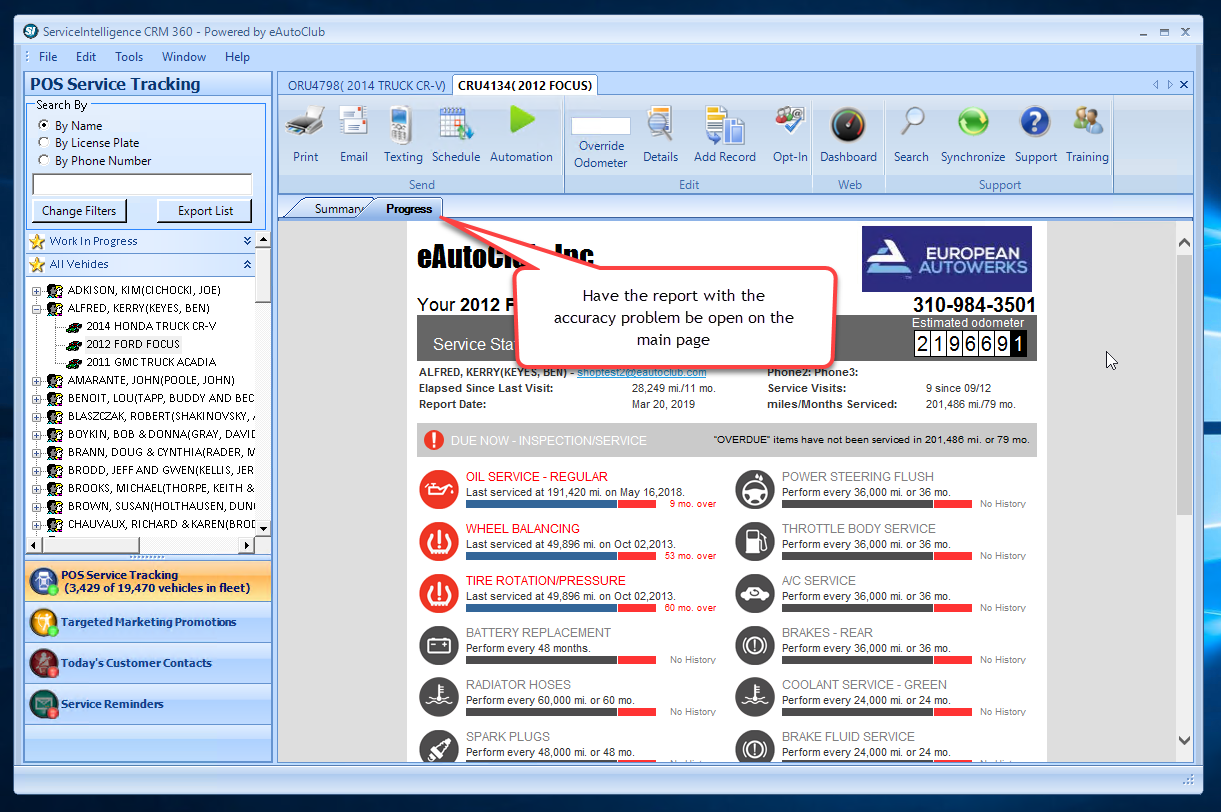Open Details magnifier icon

(660, 125)
